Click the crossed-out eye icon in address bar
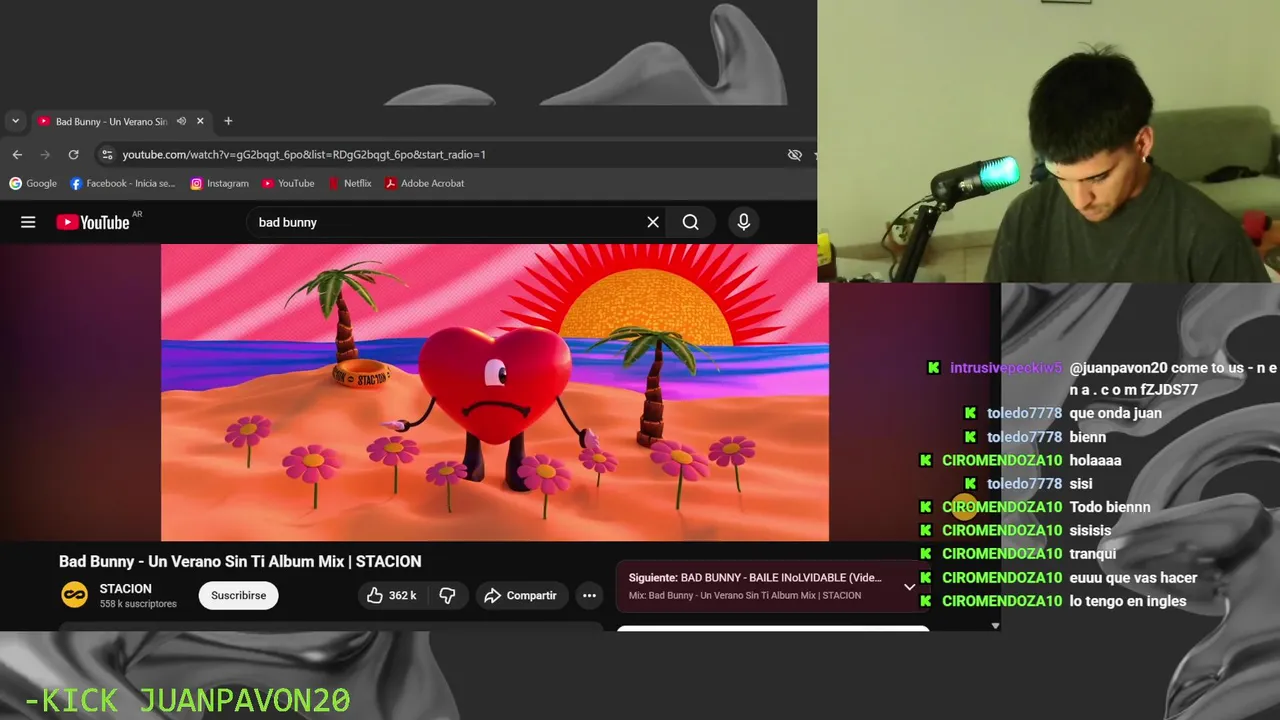Screen dimensions: 1280x720 point(795,155)
